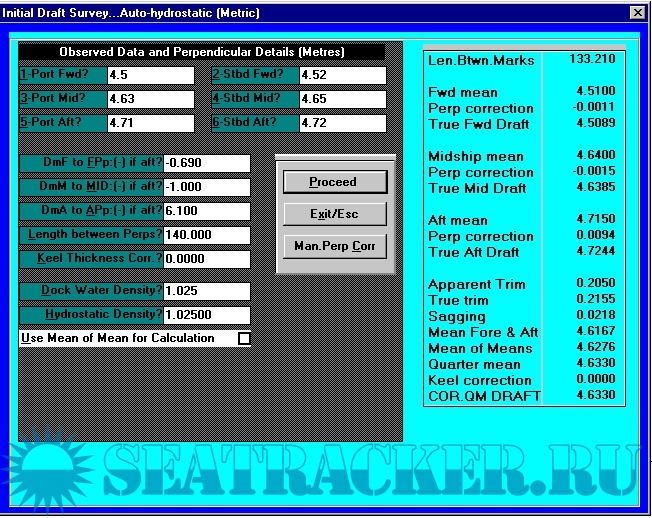Click the Proceed button

tap(333, 182)
